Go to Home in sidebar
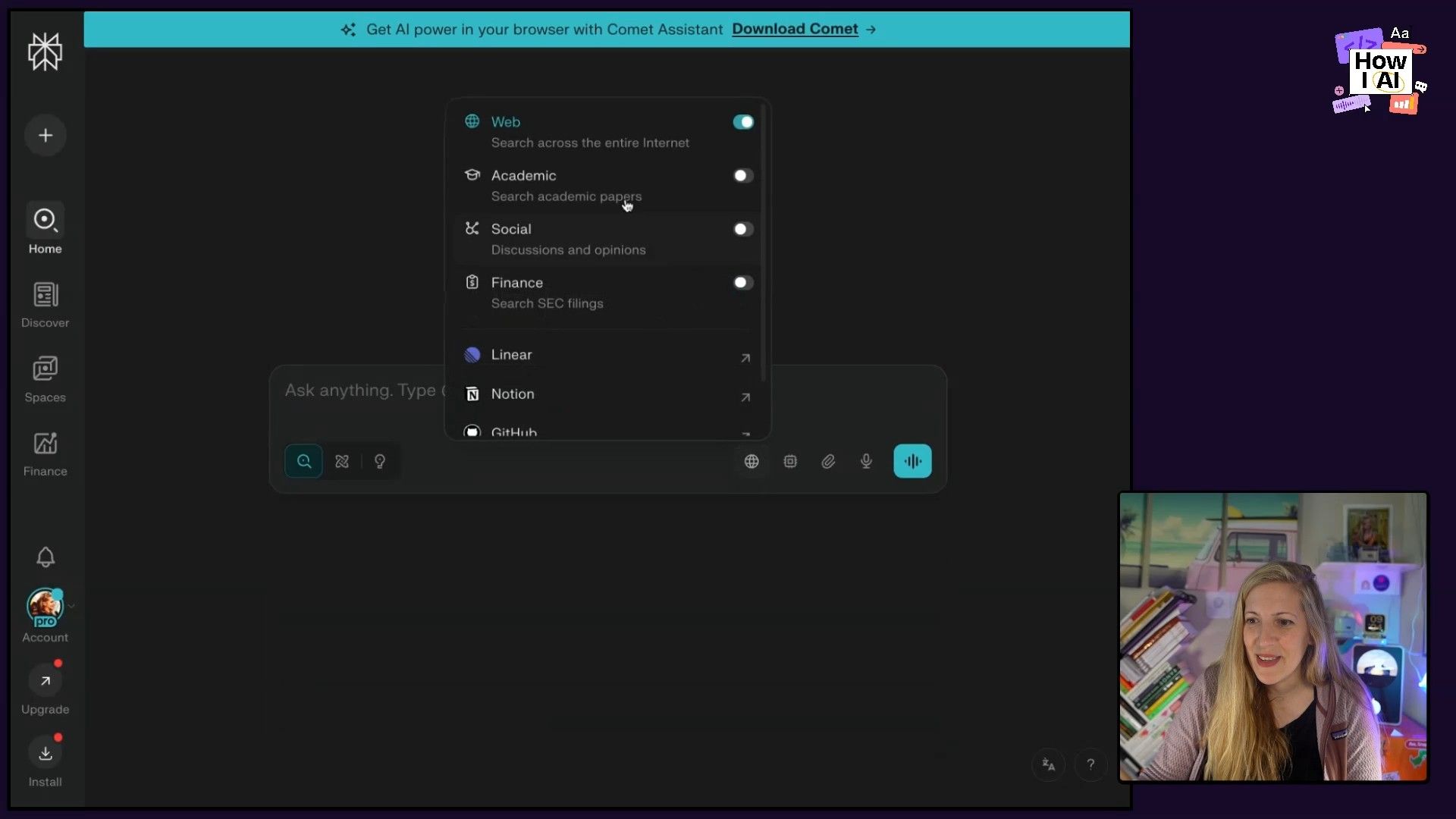 tap(45, 228)
